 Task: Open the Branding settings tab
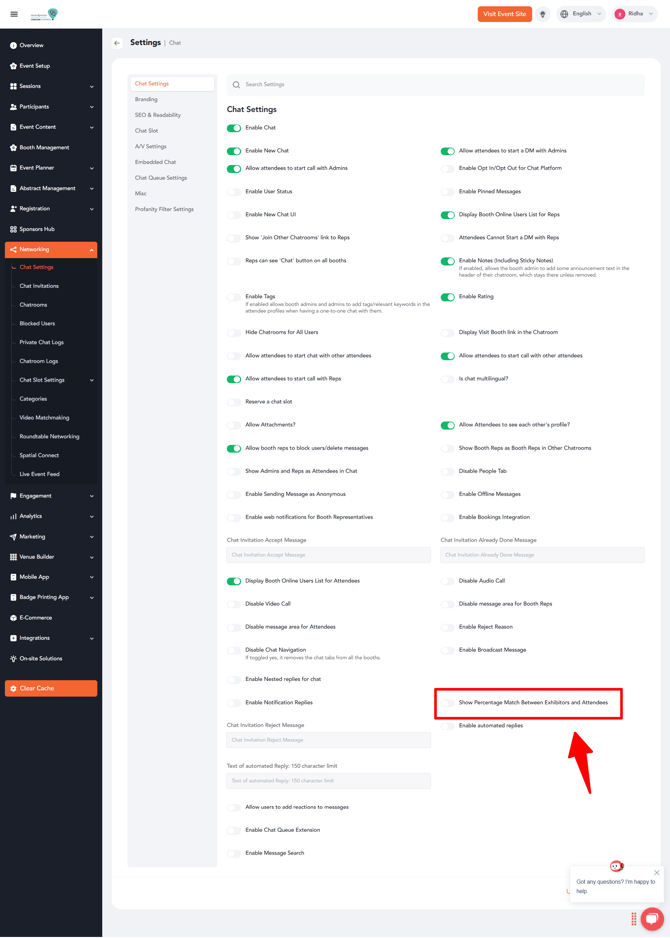(x=147, y=99)
